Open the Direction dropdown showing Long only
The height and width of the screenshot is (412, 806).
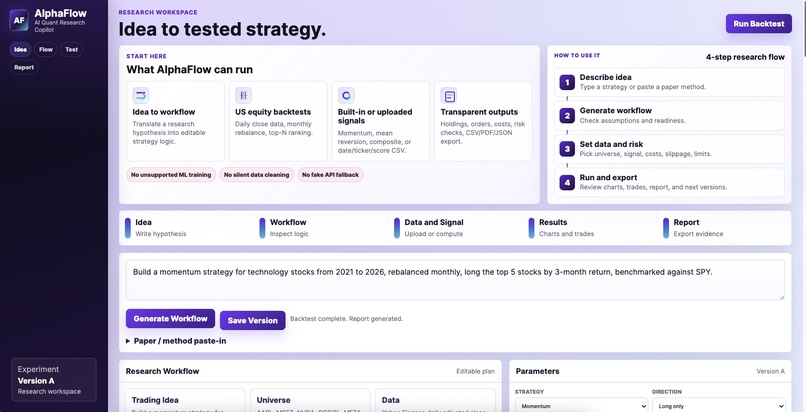click(719, 406)
